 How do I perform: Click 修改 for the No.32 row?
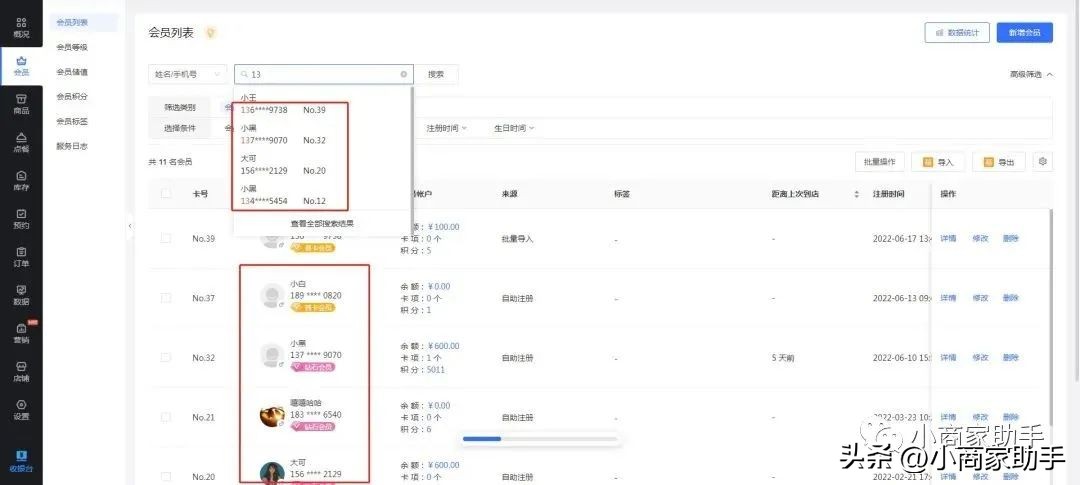[x=980, y=358]
